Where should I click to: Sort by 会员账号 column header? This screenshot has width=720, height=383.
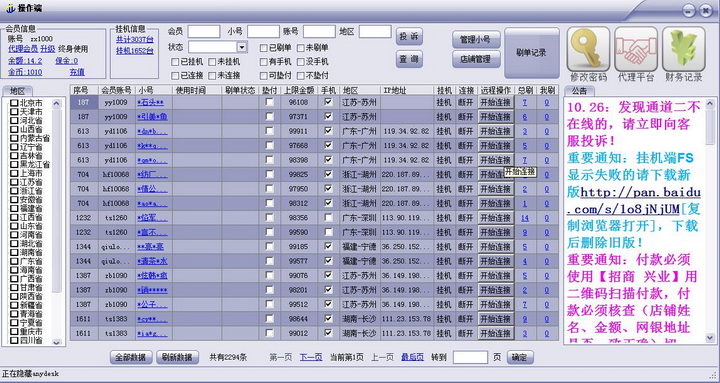pyautogui.click(x=117, y=90)
